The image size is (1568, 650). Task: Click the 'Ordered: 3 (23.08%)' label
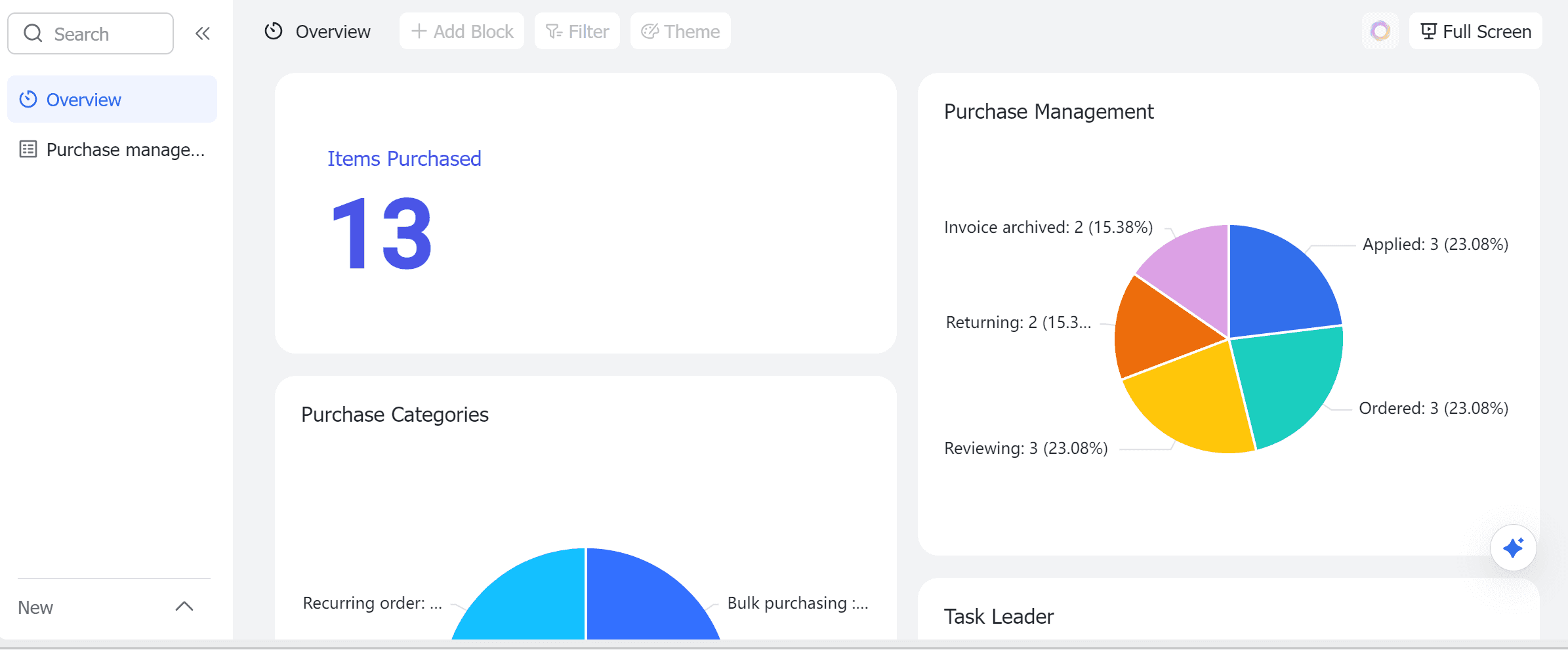tap(1434, 408)
